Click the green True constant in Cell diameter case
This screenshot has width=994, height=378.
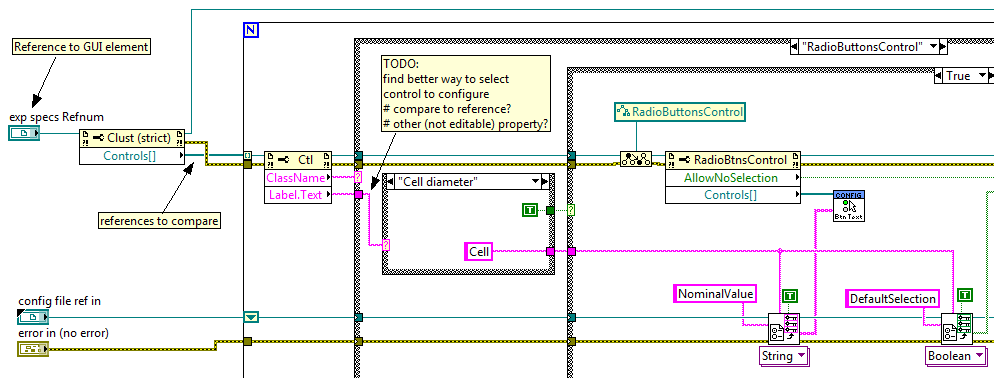click(x=529, y=211)
